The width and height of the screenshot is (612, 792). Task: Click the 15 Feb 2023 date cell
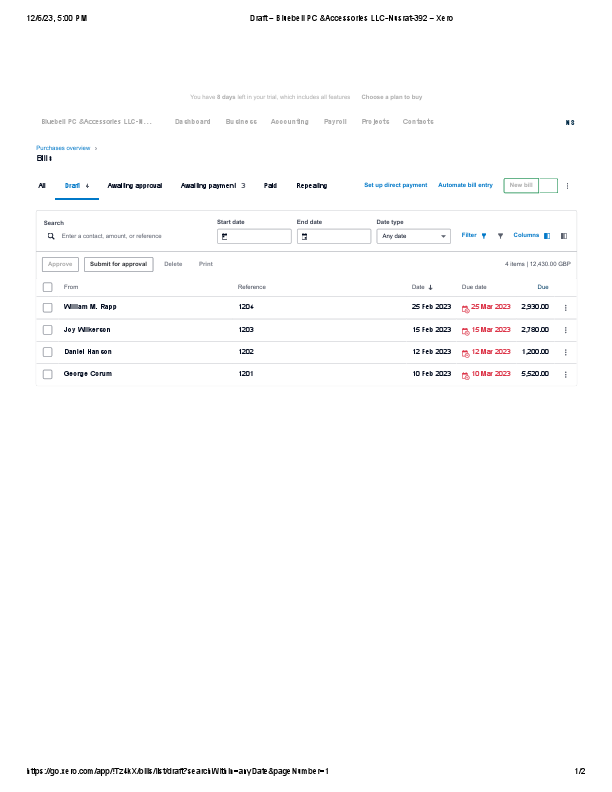[x=432, y=329]
